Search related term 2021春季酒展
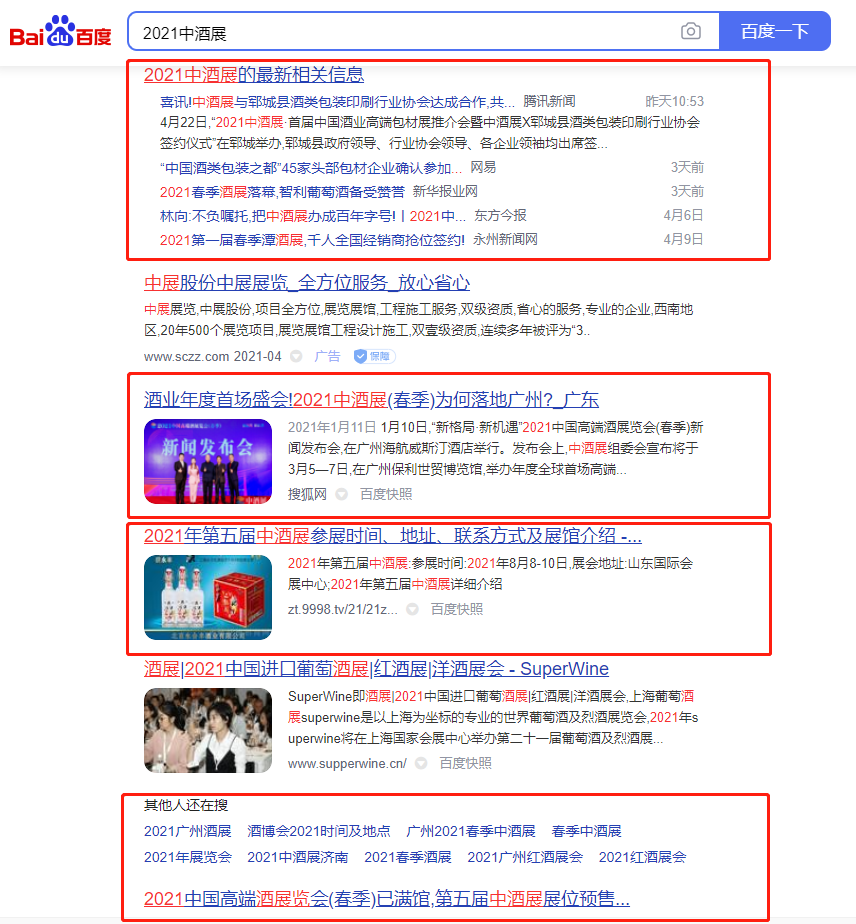Image resolution: width=856 pixels, height=924 pixels. (408, 857)
